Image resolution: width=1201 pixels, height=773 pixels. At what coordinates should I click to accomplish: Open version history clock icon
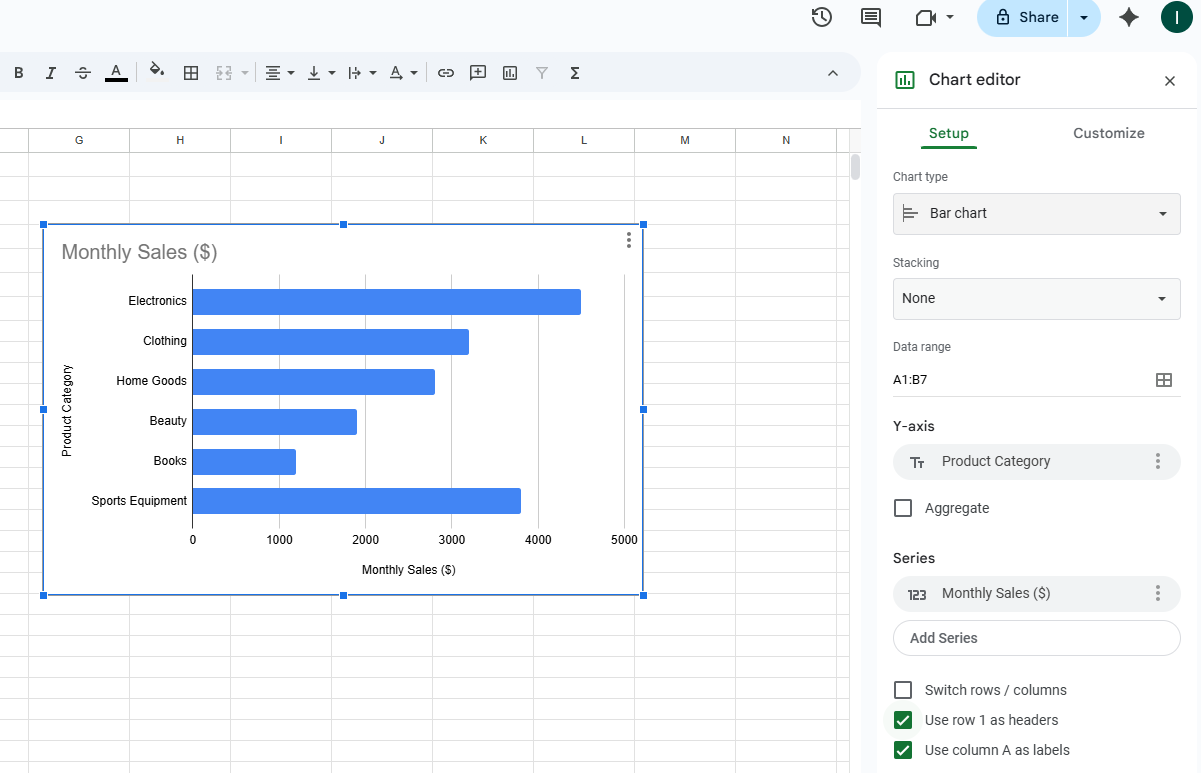[822, 17]
